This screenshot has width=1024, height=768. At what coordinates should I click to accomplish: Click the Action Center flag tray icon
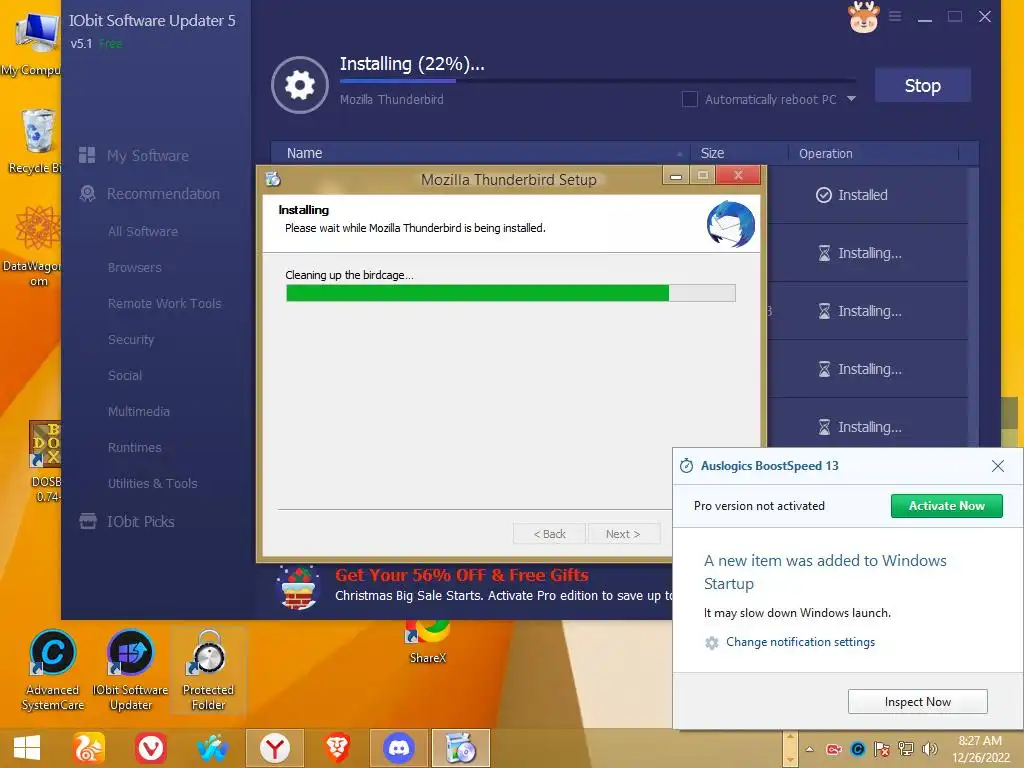(882, 749)
